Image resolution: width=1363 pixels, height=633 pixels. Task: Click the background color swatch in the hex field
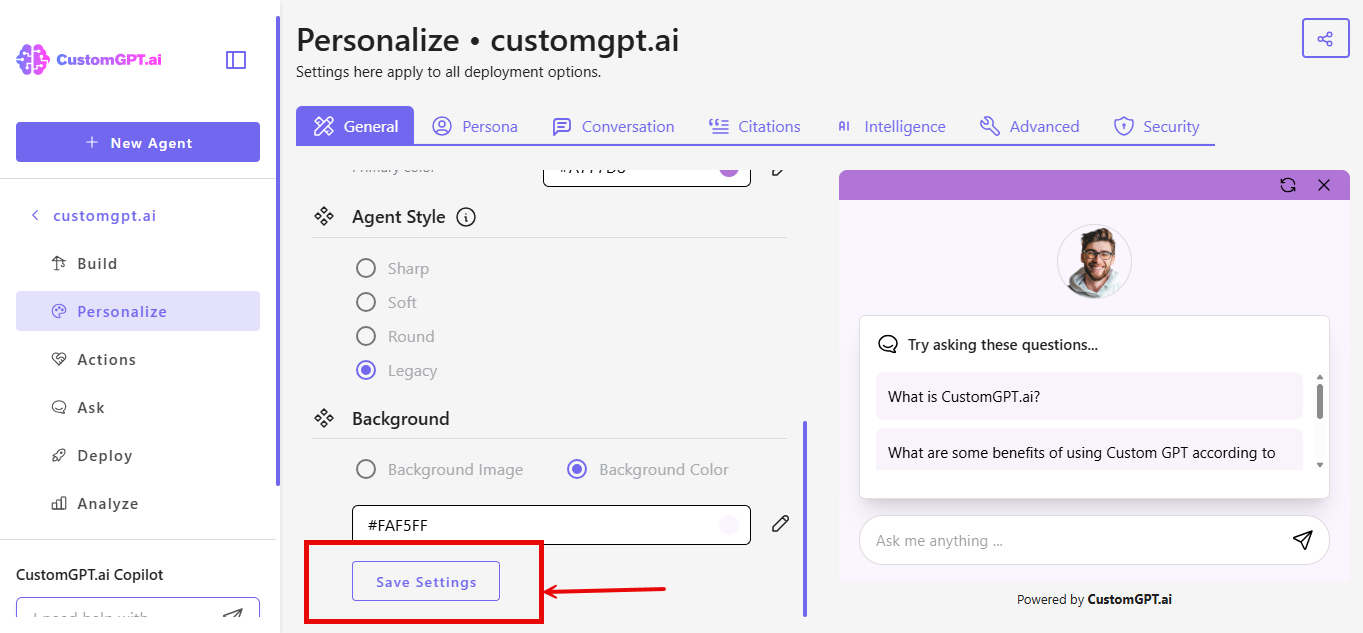coord(727,524)
